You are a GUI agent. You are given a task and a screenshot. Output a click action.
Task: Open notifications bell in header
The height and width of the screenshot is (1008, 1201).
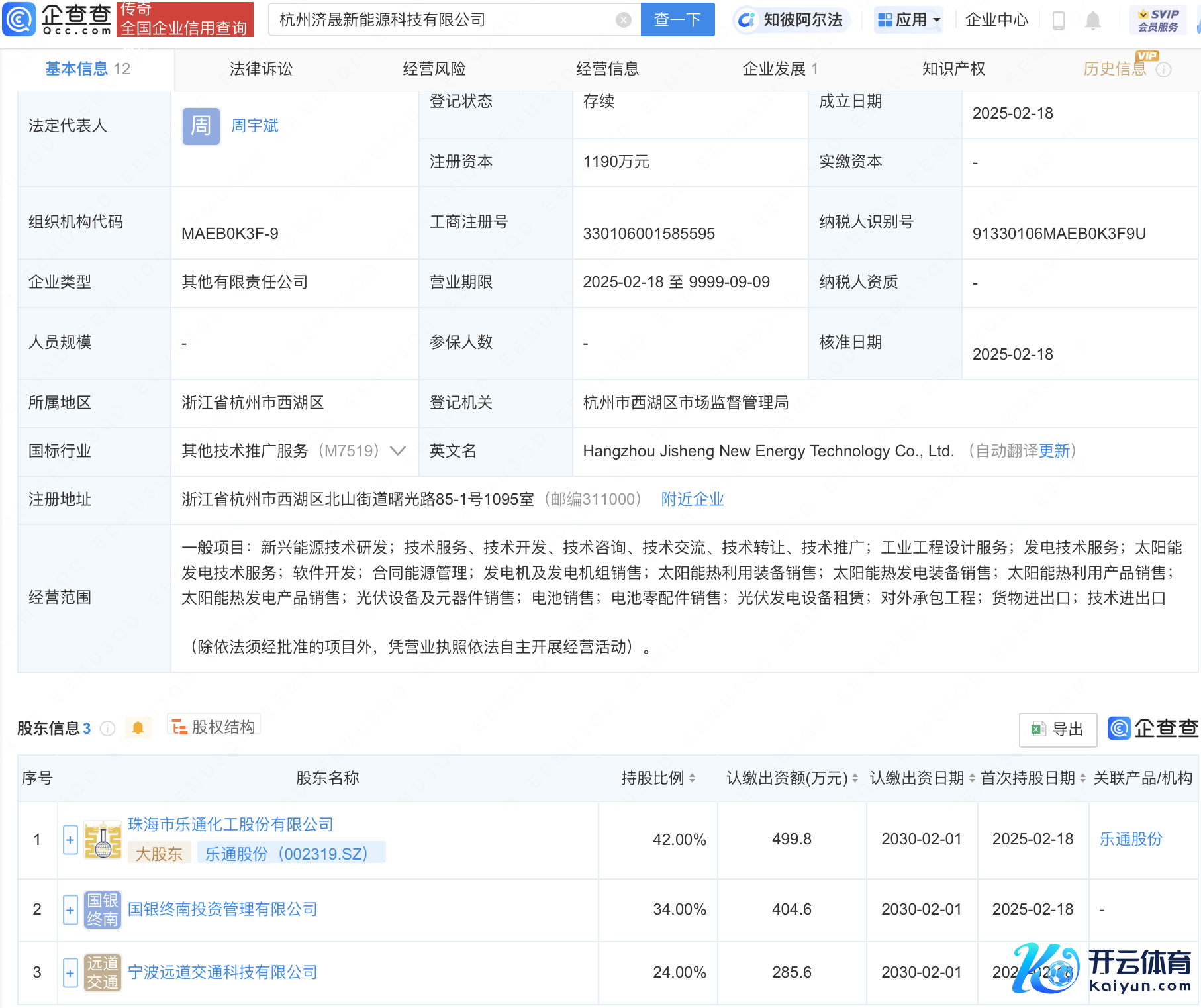tap(1092, 21)
